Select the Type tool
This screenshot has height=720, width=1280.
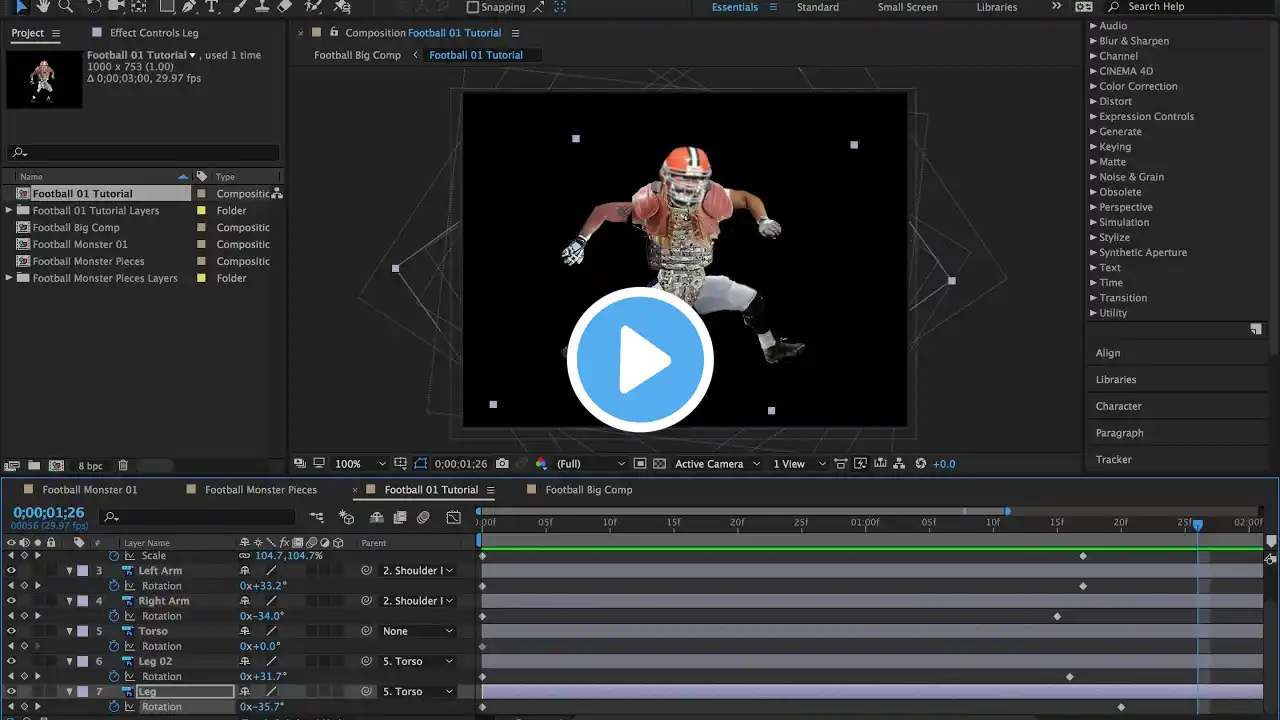click(211, 6)
